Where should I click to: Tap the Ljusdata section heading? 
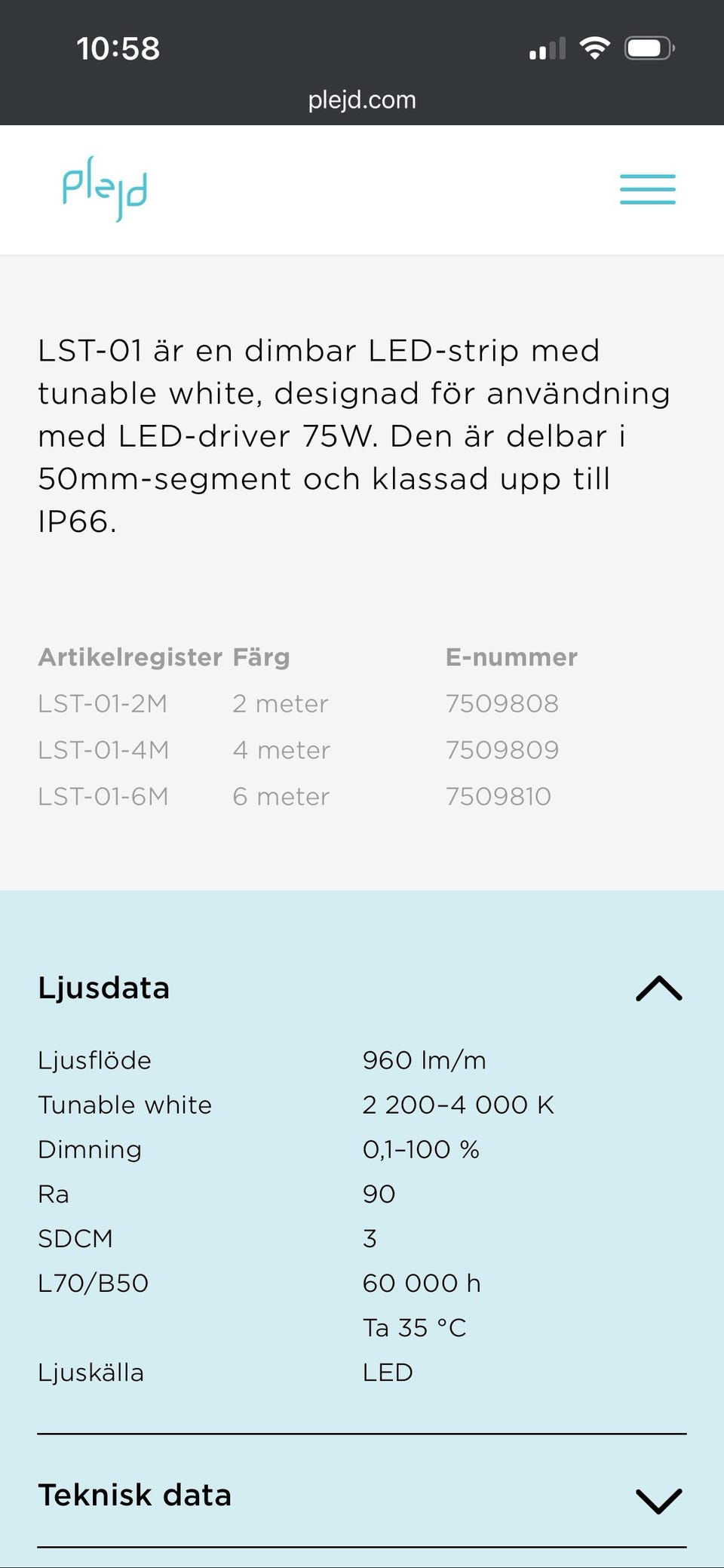pyautogui.click(x=104, y=988)
